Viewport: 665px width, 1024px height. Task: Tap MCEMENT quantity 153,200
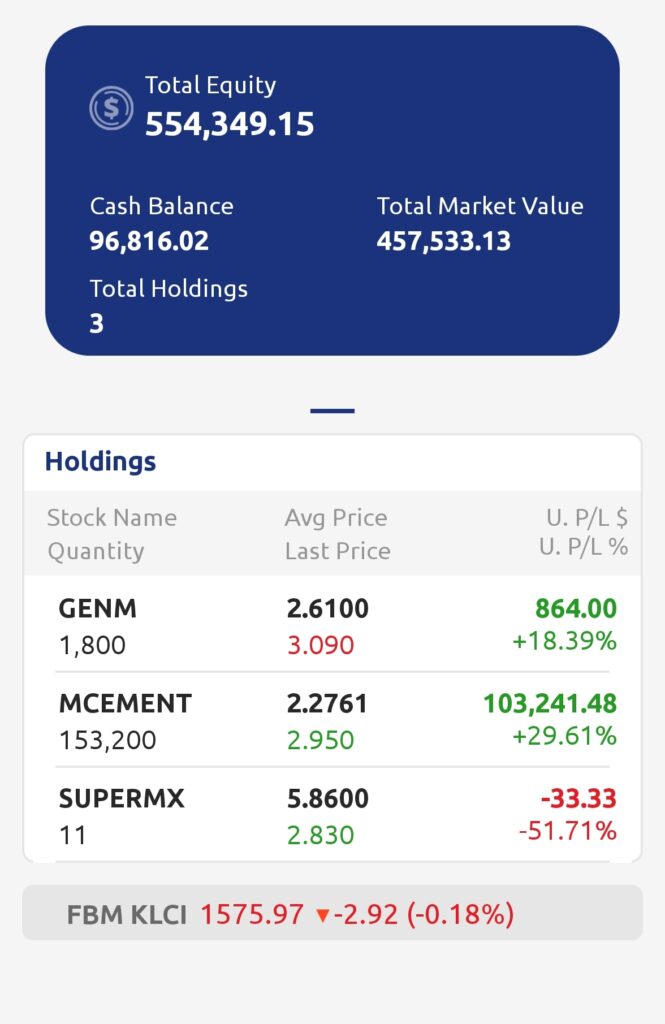(108, 741)
